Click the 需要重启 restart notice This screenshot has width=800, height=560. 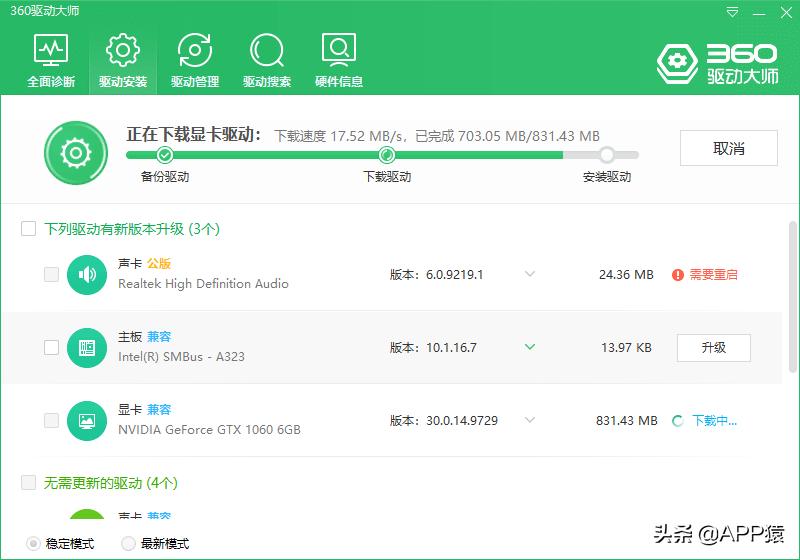click(x=713, y=274)
